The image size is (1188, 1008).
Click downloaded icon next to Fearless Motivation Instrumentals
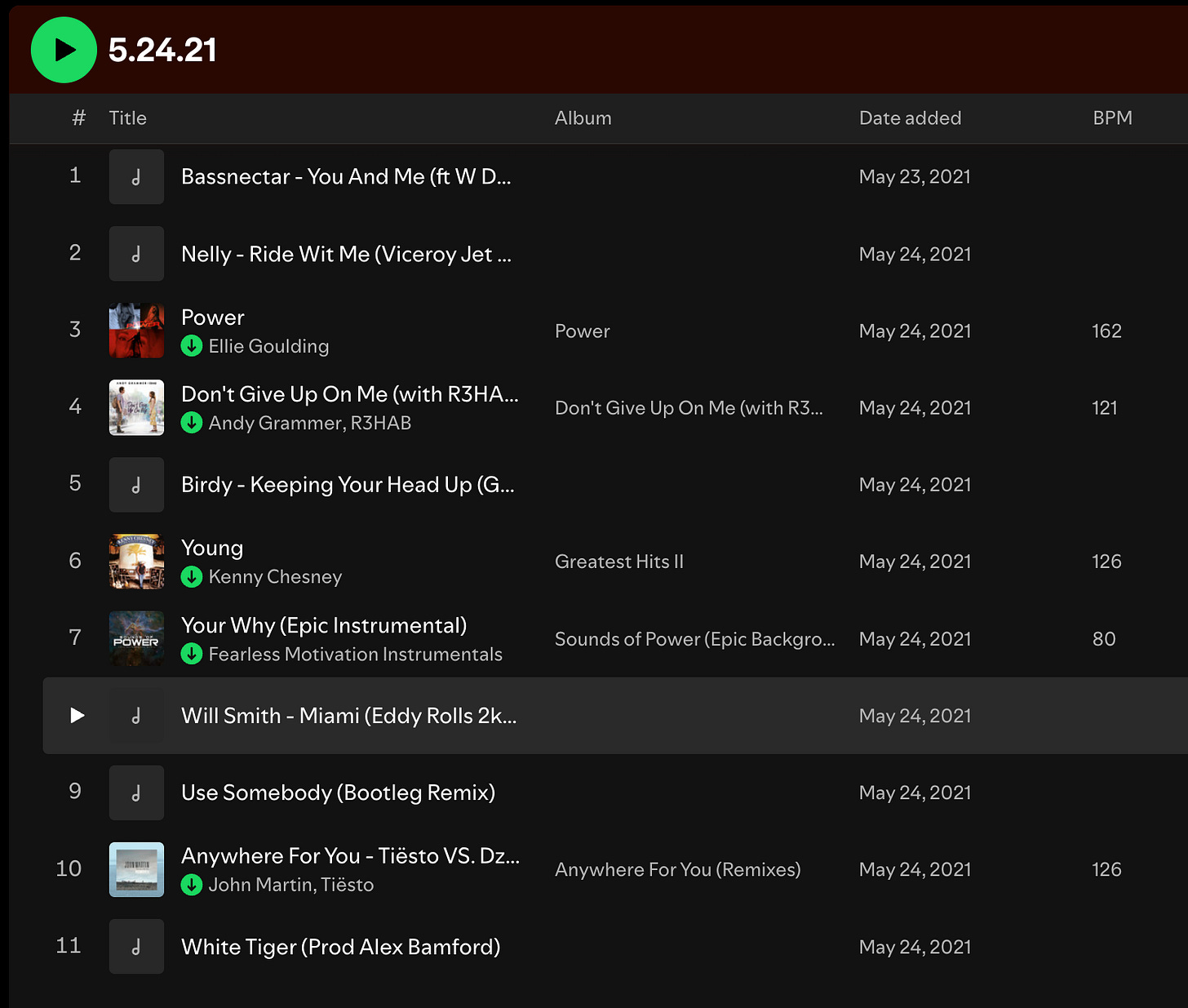(x=192, y=654)
